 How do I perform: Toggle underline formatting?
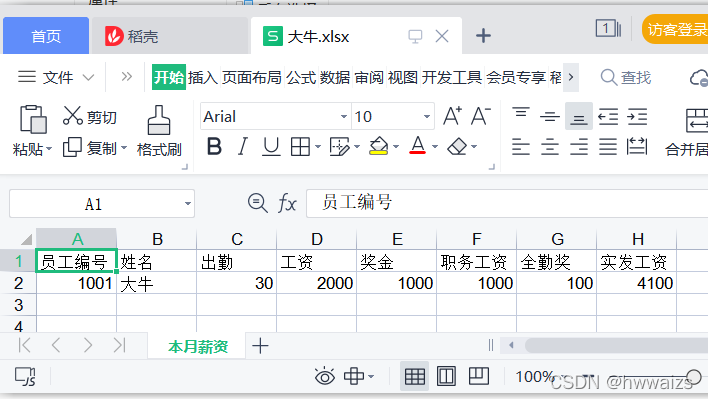click(271, 147)
